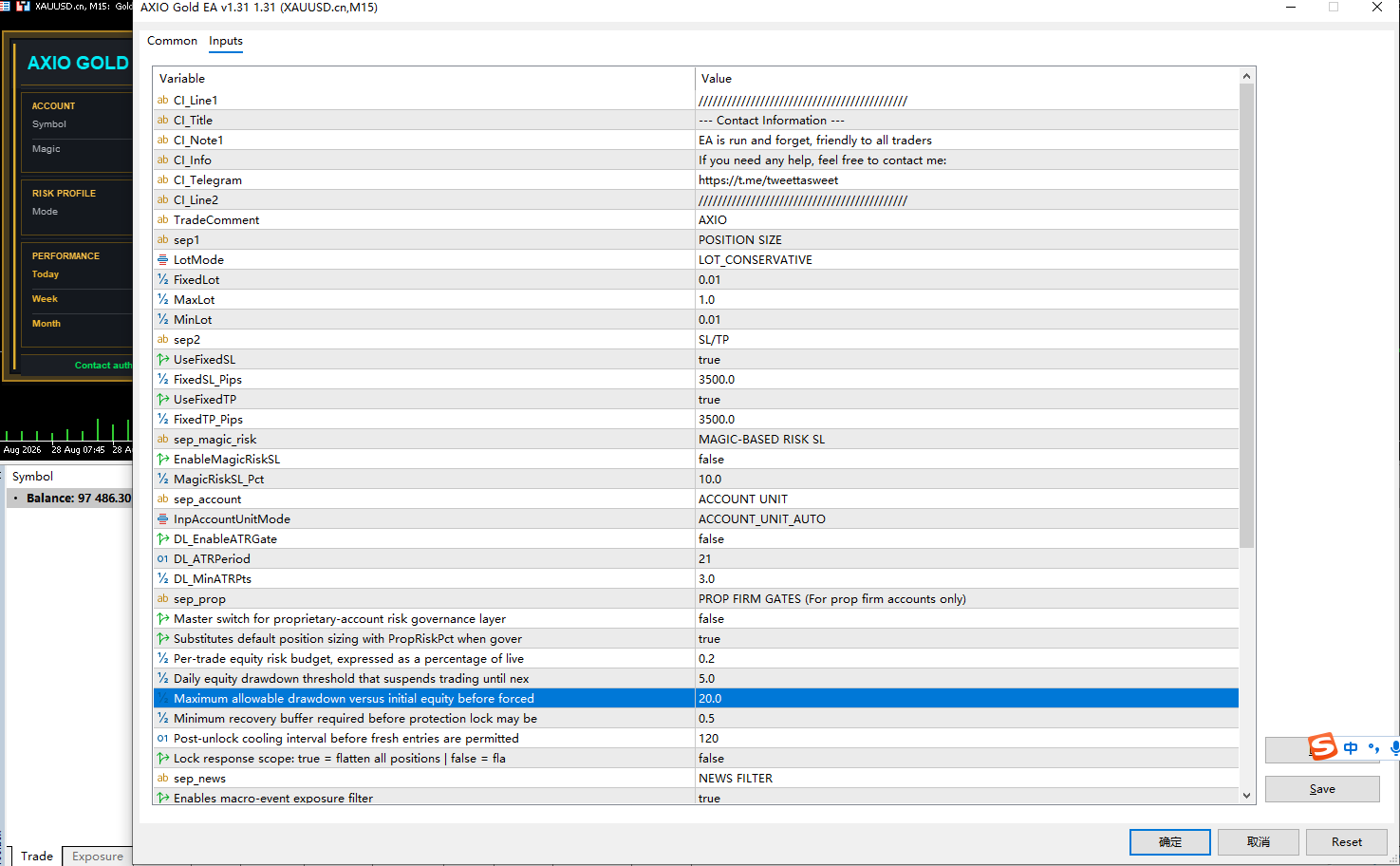Click the string icon beside CI_Telegram
This screenshot has width=1400, height=866.
coord(163,179)
